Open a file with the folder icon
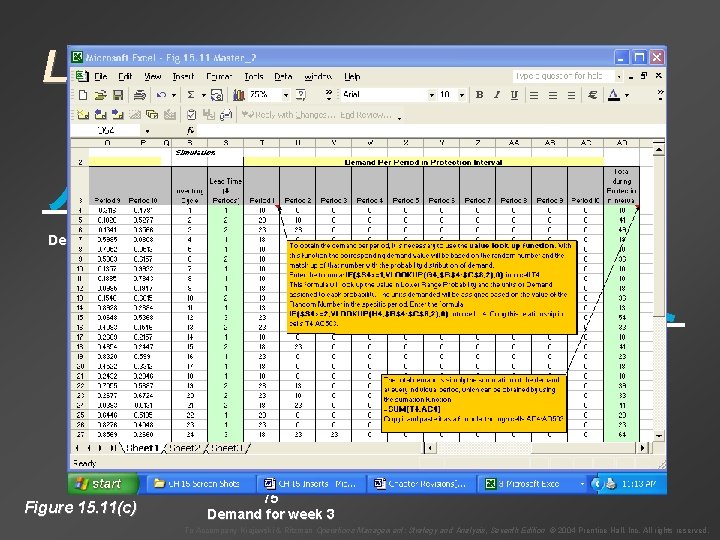Image resolution: width=720 pixels, height=540 pixels. [100, 95]
